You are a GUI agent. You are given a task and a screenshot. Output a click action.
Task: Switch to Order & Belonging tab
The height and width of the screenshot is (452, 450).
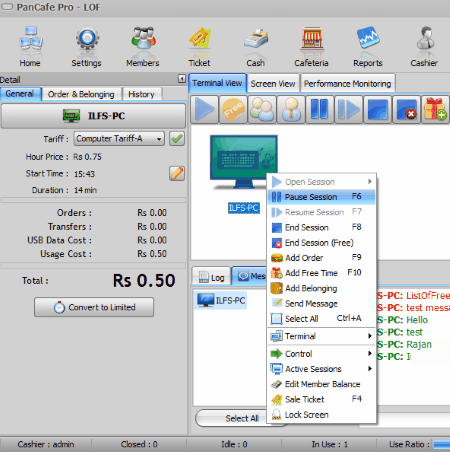pos(81,94)
